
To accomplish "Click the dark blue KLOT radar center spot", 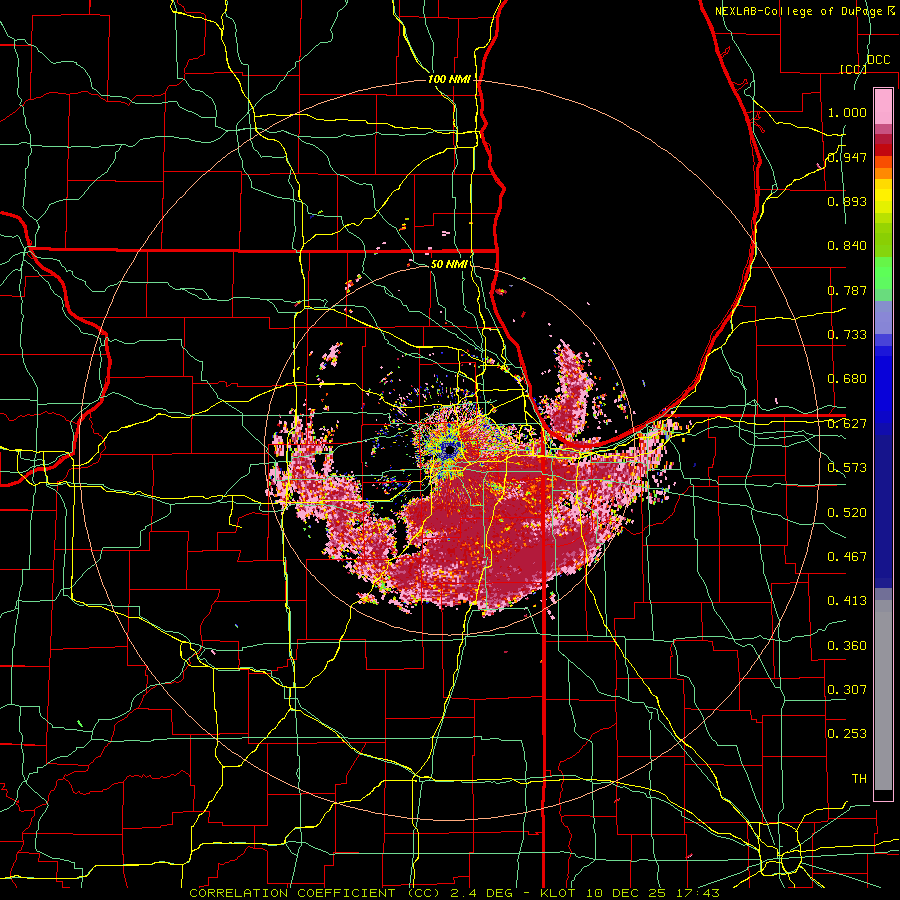I will [449, 451].
